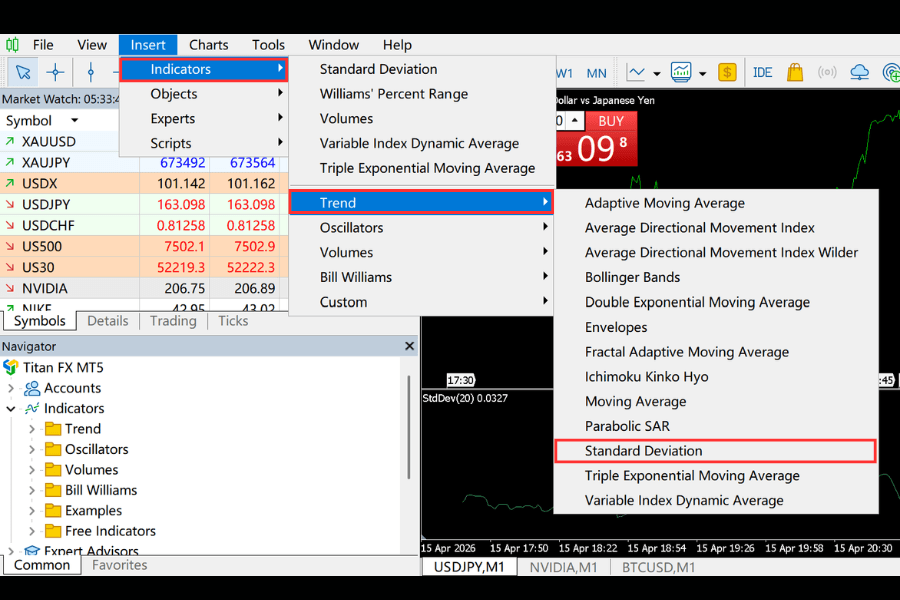This screenshot has width=900, height=600.
Task: Open chart type line icon
Action: point(636,72)
